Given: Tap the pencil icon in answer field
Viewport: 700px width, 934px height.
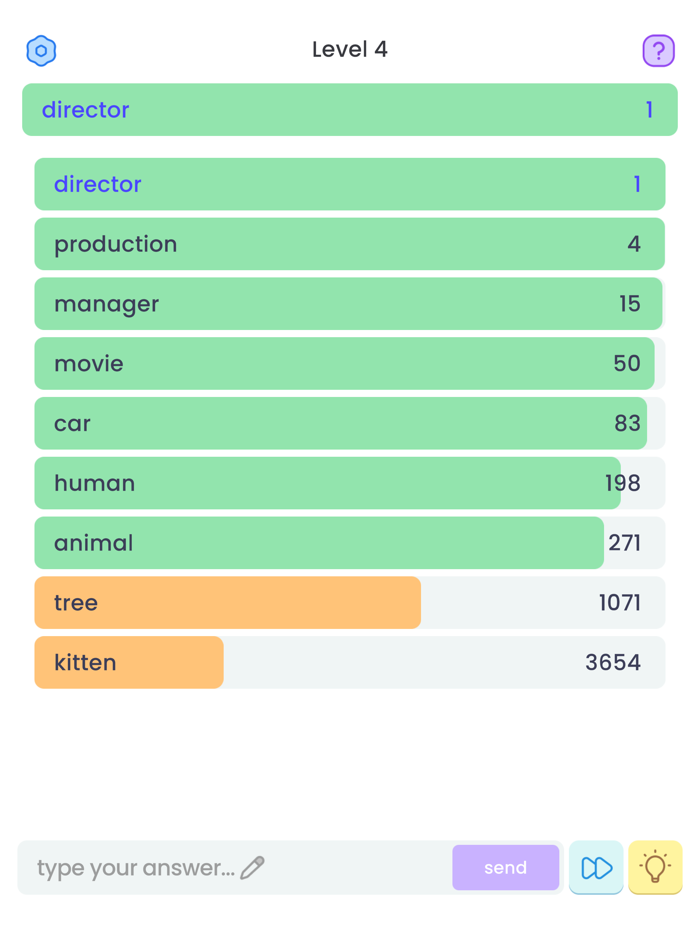Looking at the screenshot, I should coord(253,867).
